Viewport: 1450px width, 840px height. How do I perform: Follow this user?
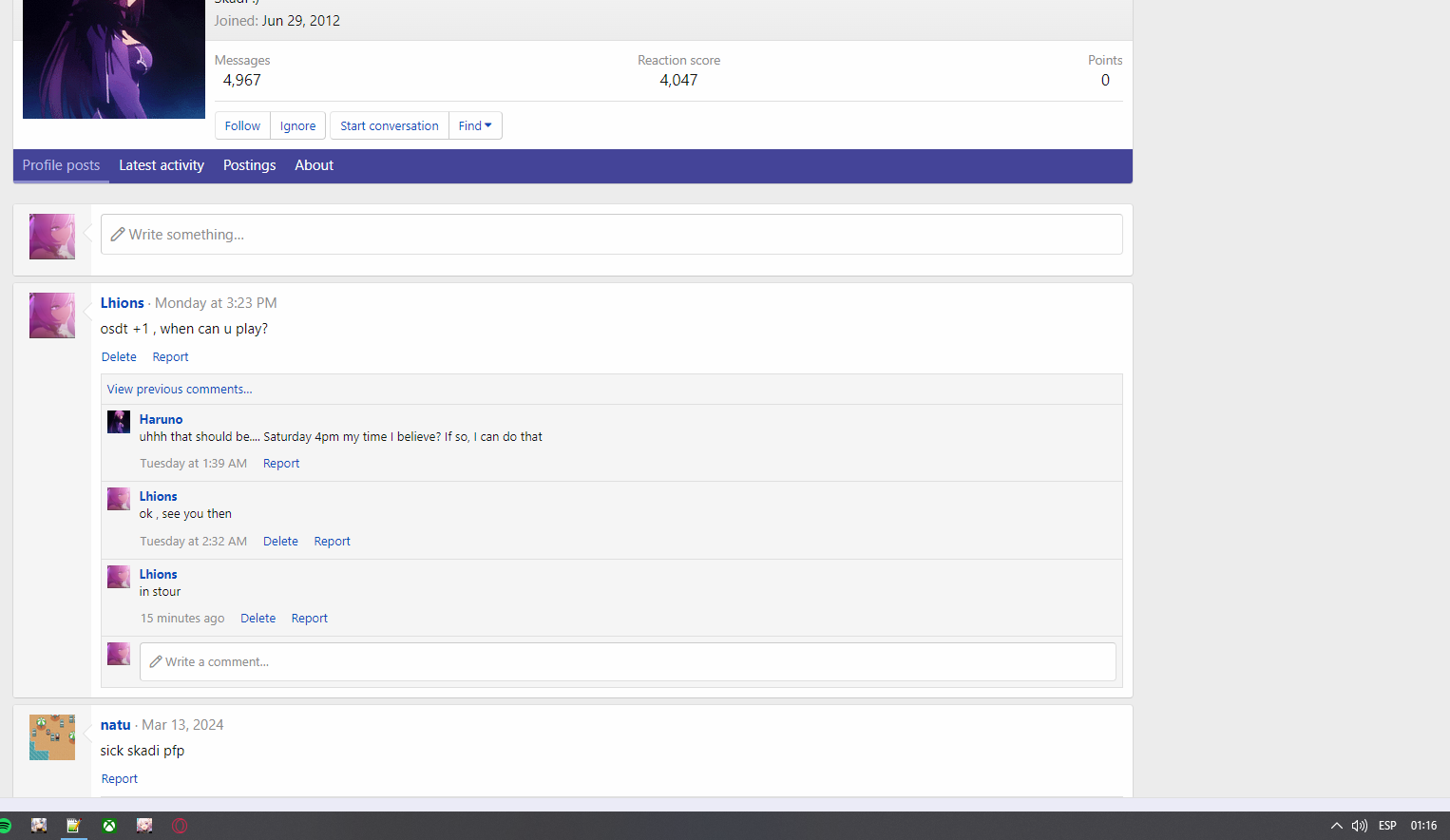(242, 125)
